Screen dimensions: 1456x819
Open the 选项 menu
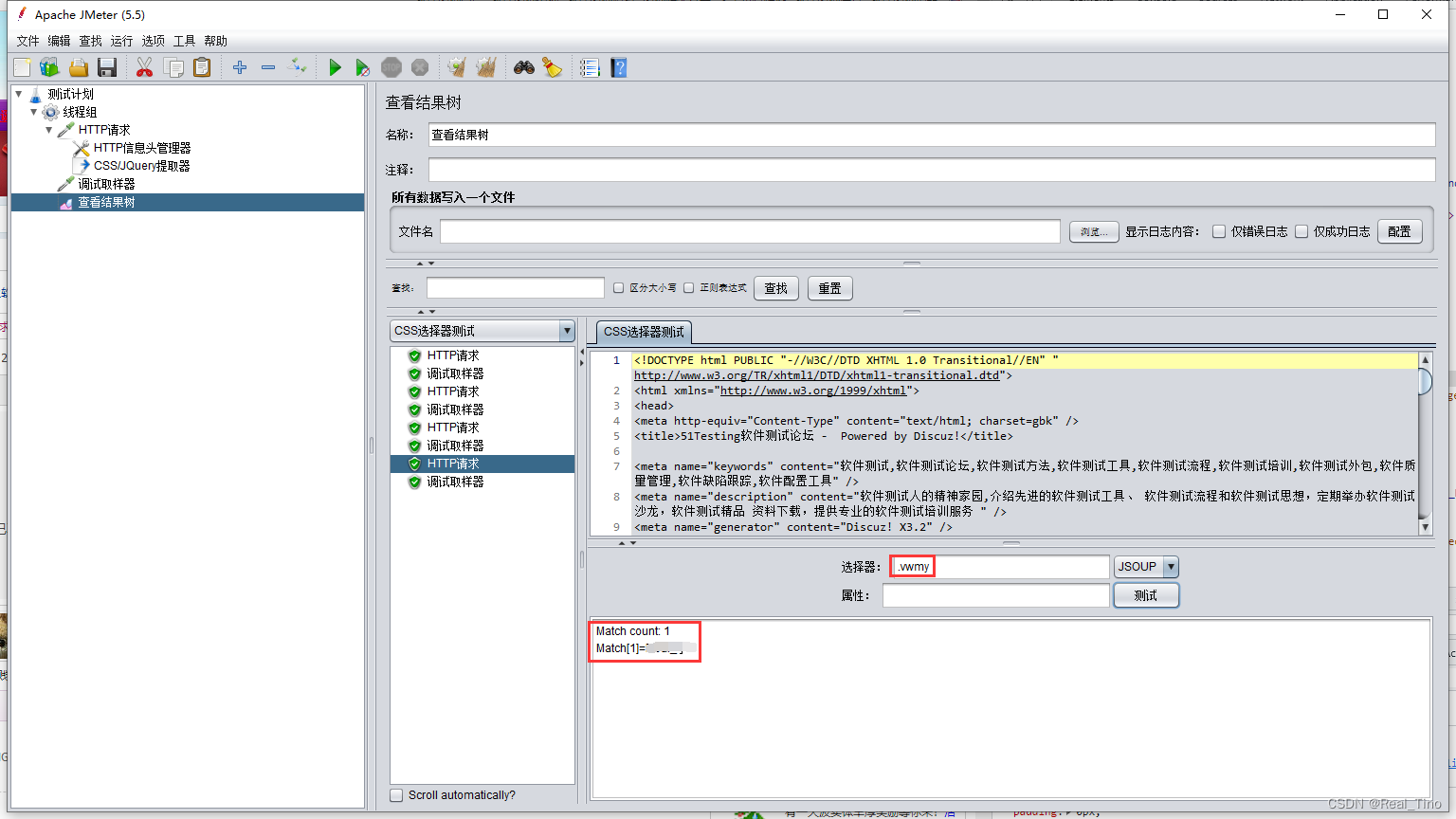pyautogui.click(x=153, y=41)
